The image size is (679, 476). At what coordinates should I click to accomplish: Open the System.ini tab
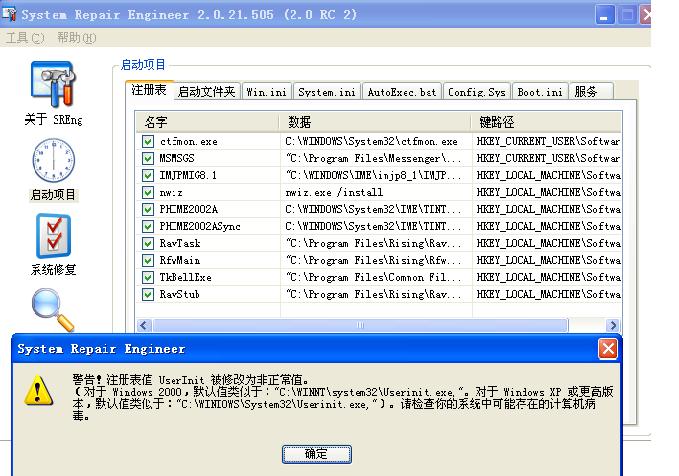[327, 91]
